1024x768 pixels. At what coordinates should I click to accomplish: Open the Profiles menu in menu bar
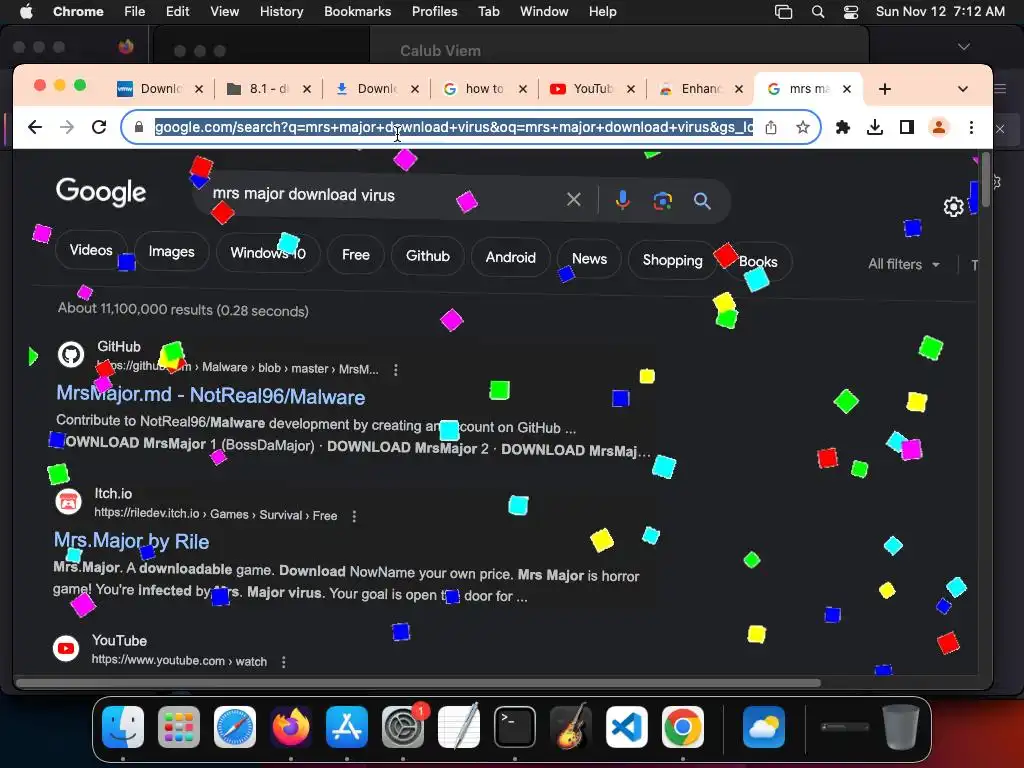click(434, 11)
